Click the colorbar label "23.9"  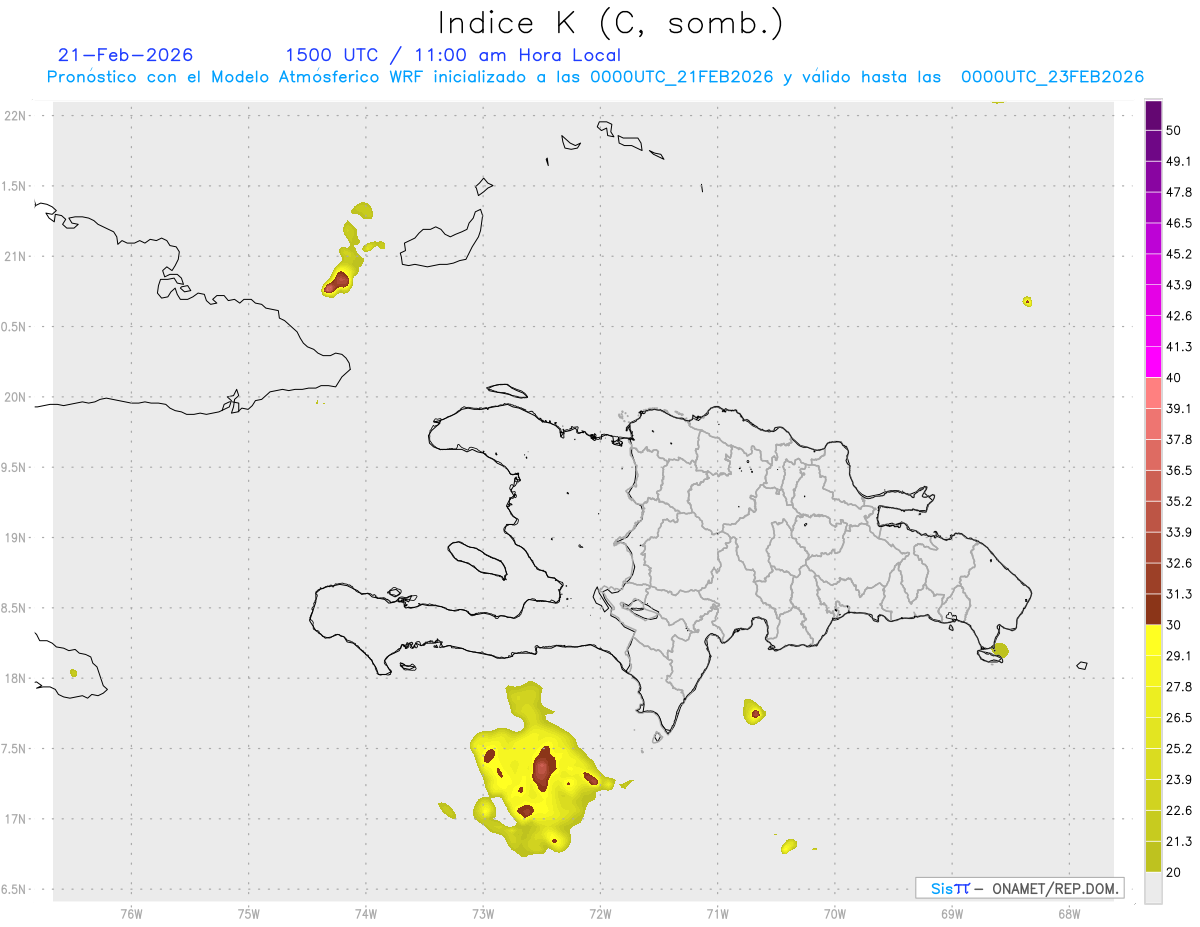1179,780
